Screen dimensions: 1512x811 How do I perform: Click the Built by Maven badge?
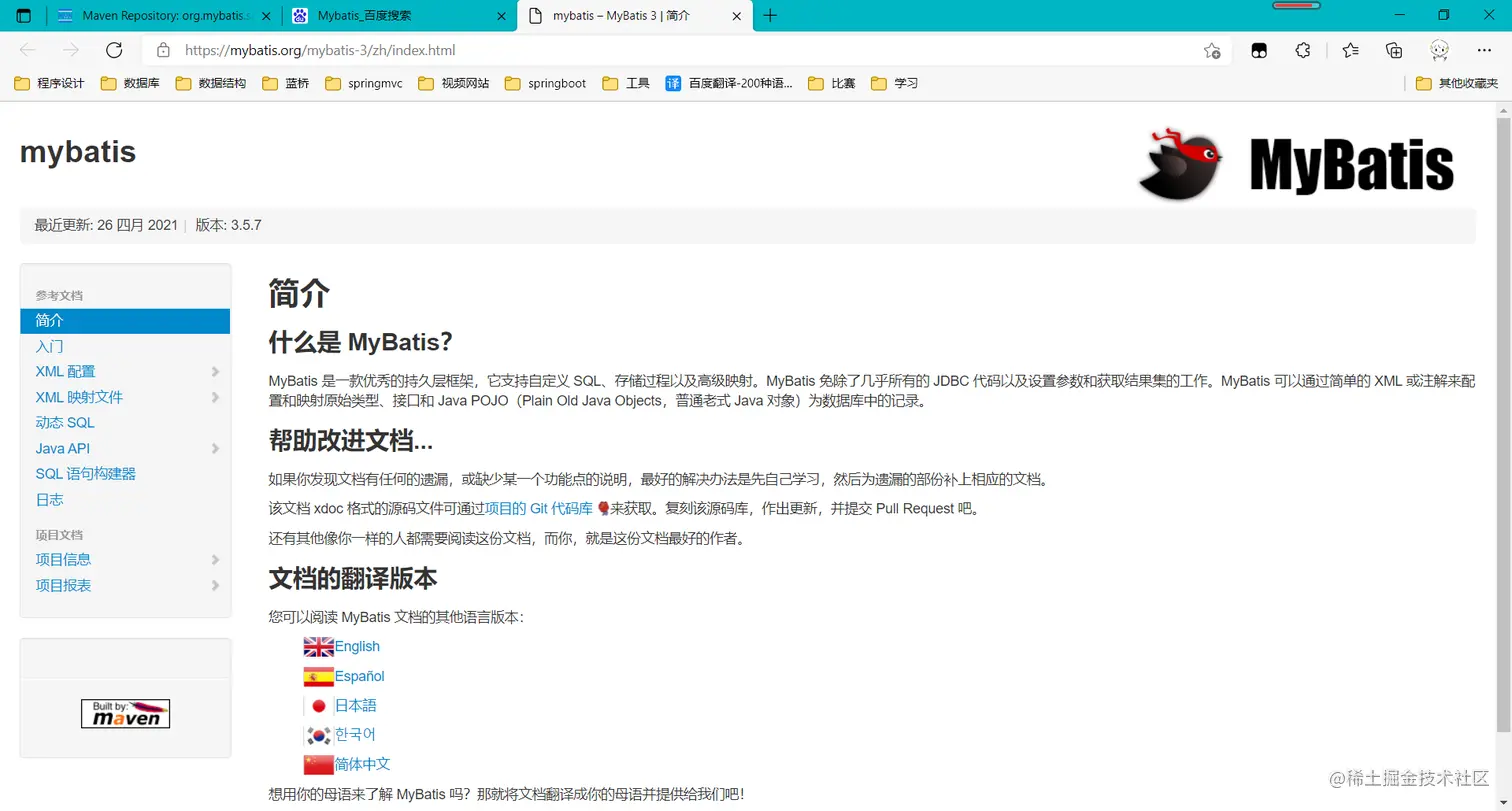[x=125, y=713]
